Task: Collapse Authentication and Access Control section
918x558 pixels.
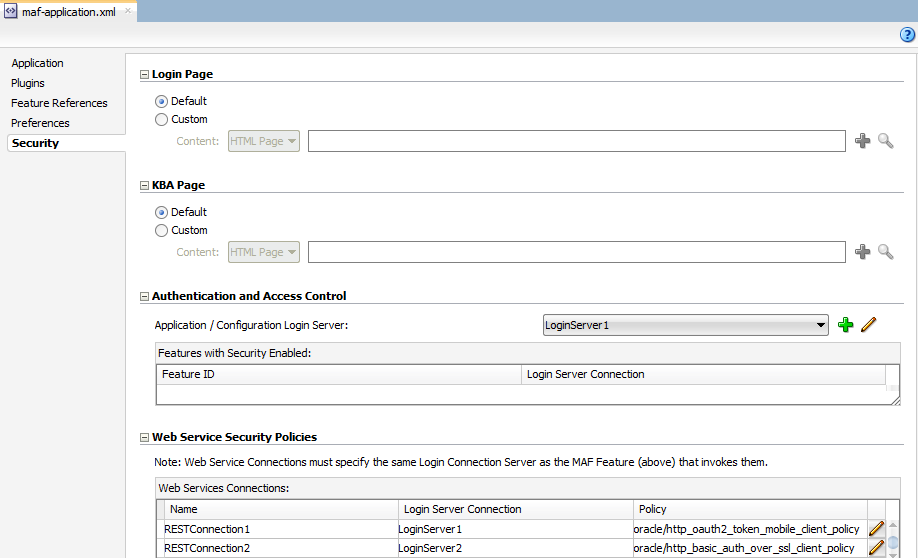Action: tap(144, 296)
